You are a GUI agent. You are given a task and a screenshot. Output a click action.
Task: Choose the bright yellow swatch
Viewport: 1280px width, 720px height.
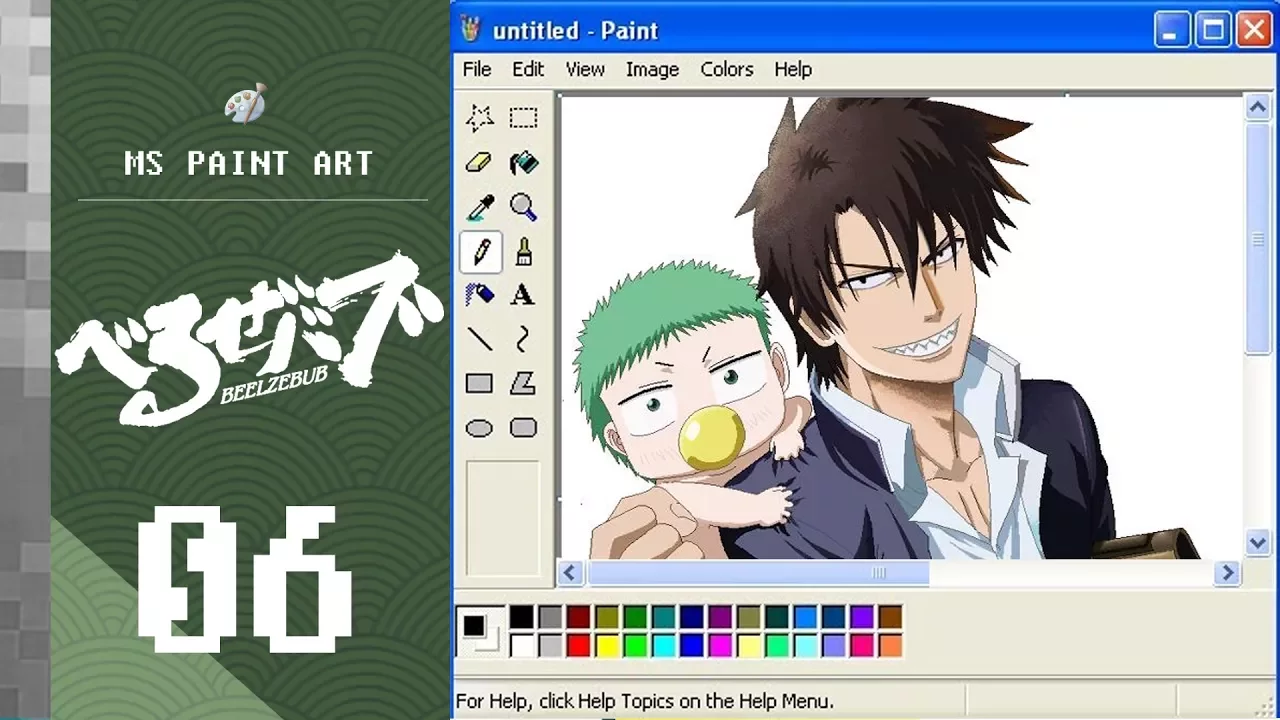click(x=607, y=645)
